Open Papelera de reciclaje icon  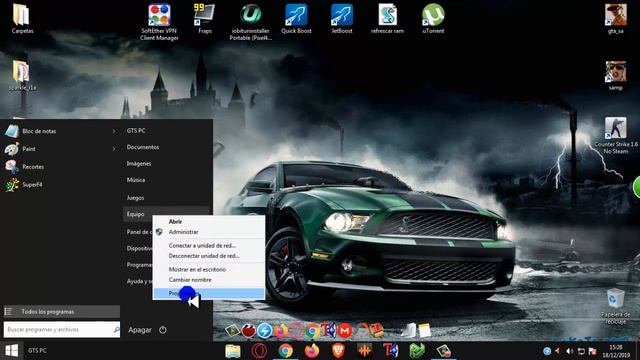(x=616, y=305)
